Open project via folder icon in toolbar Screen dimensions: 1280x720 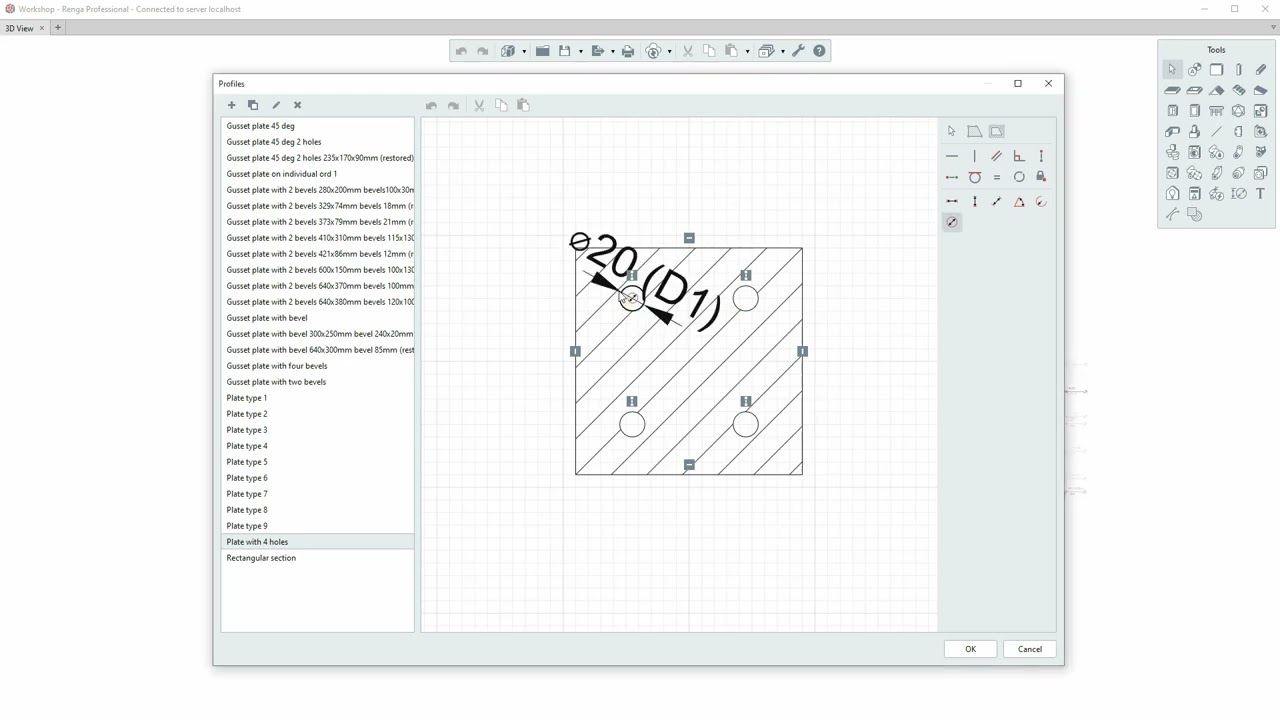pos(543,51)
